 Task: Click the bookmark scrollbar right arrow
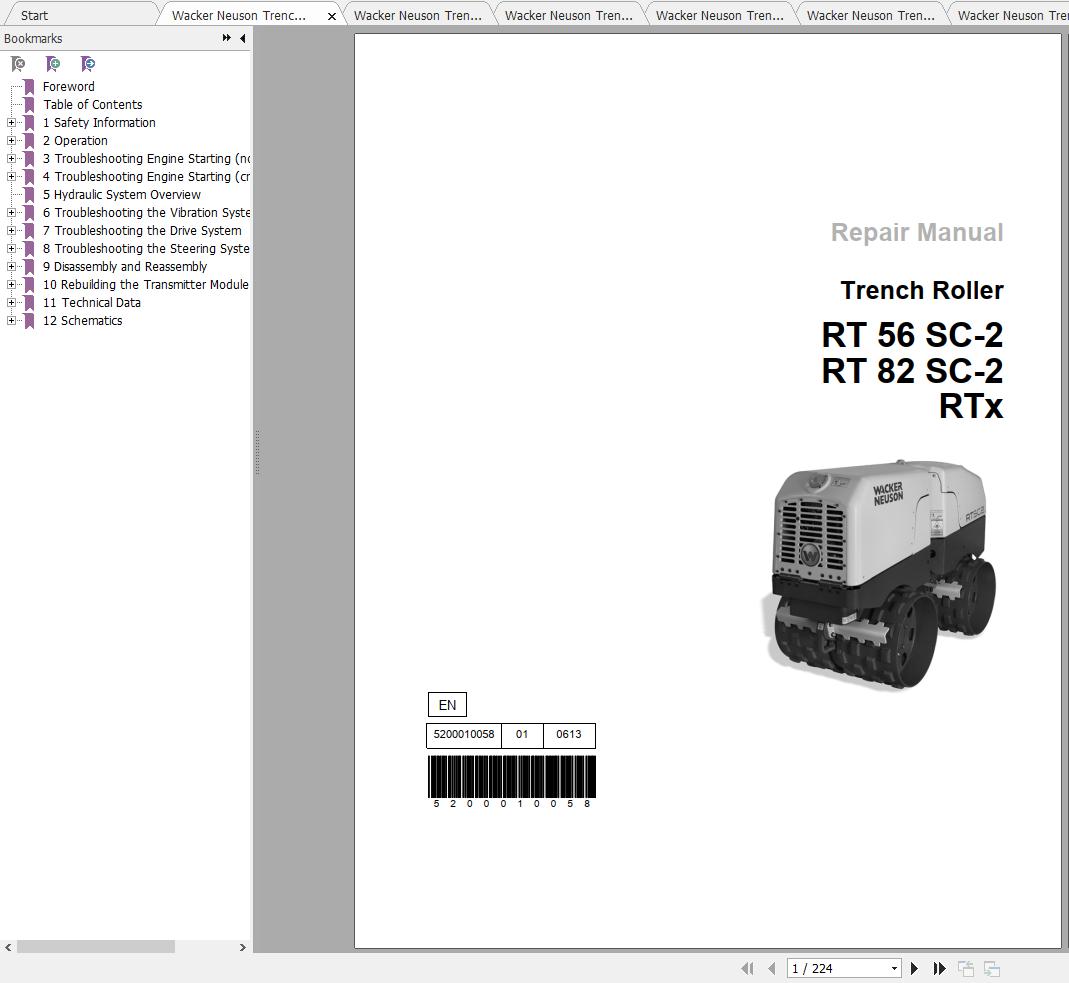point(243,947)
